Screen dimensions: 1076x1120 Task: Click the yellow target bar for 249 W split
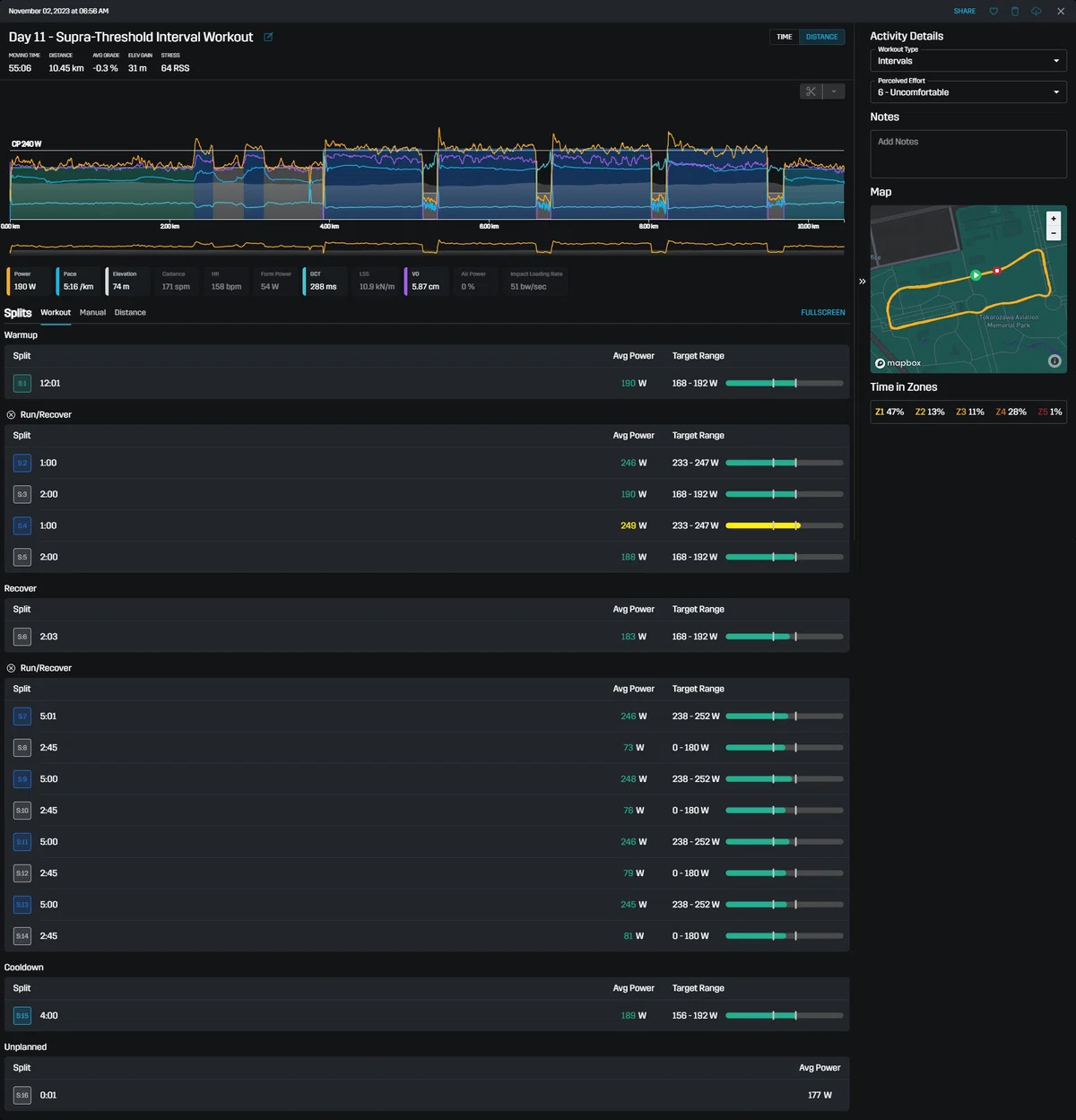785,525
